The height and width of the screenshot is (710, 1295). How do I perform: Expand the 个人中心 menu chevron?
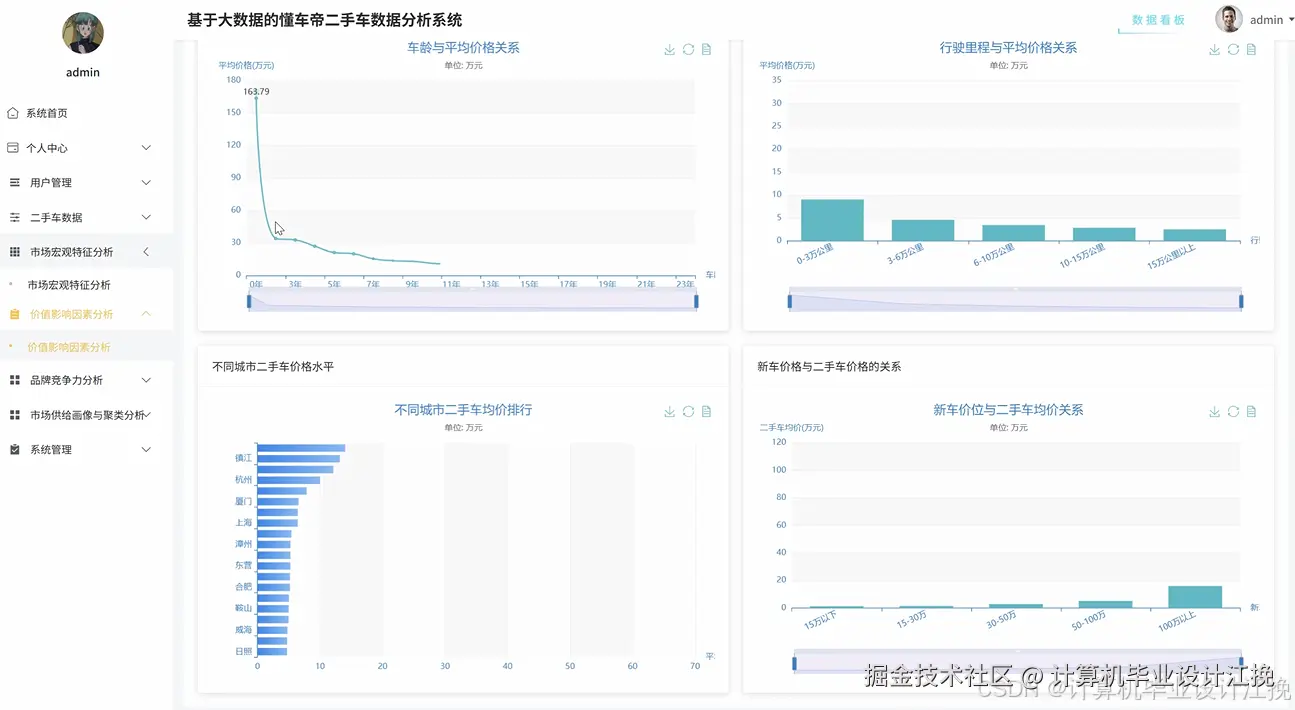click(146, 148)
